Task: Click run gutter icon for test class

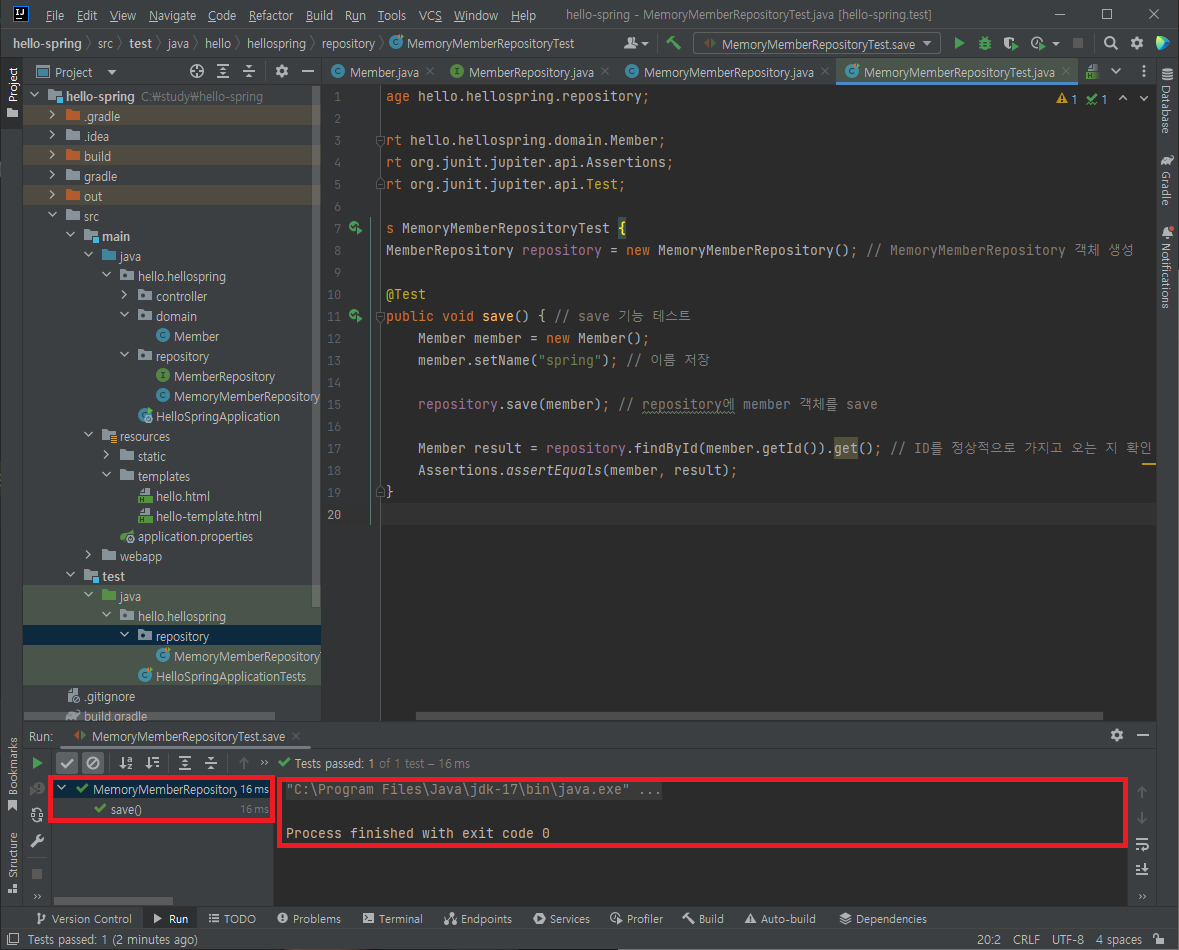Action: pyautogui.click(x=356, y=228)
